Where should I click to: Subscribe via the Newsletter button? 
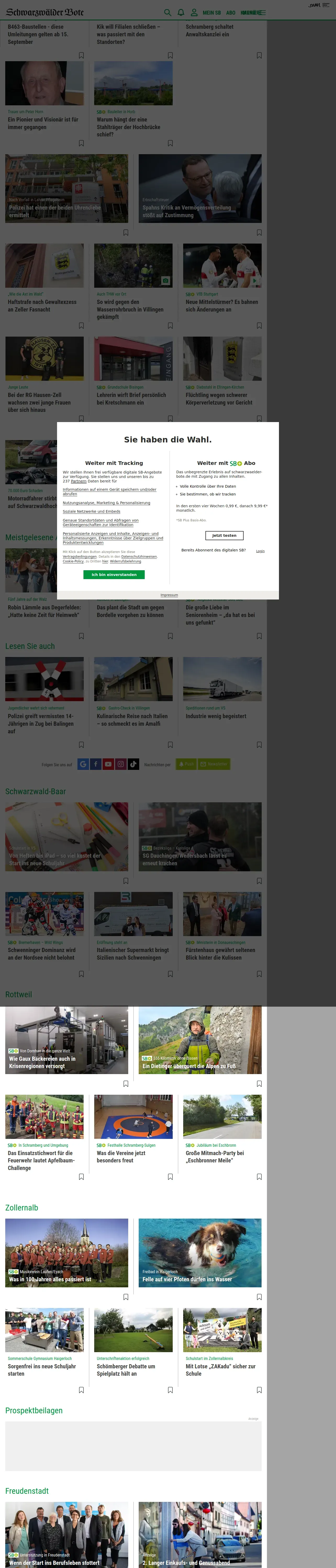(x=214, y=764)
